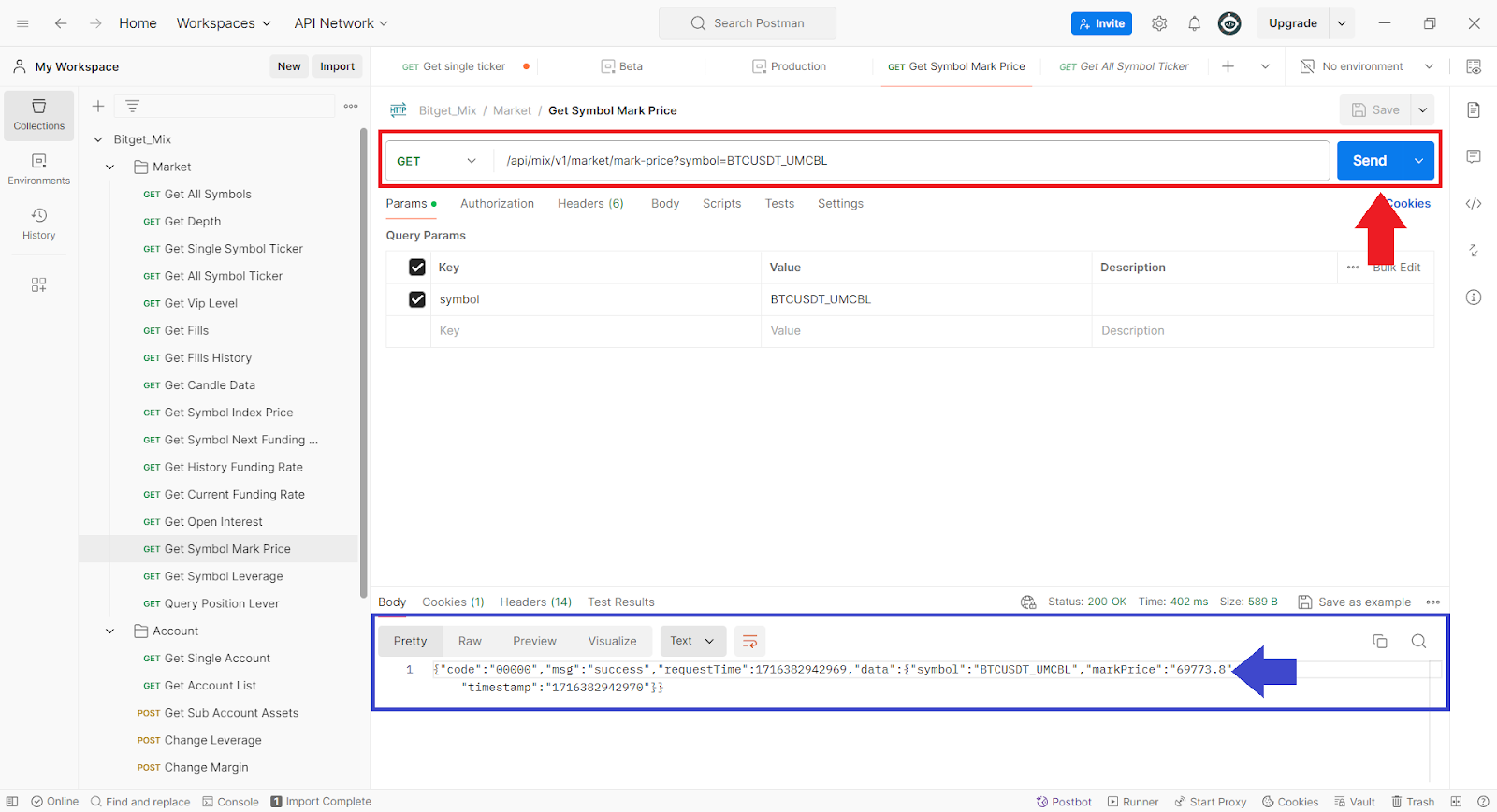Open the Send button dropdown arrow
The width and height of the screenshot is (1497, 812).
(x=1418, y=161)
